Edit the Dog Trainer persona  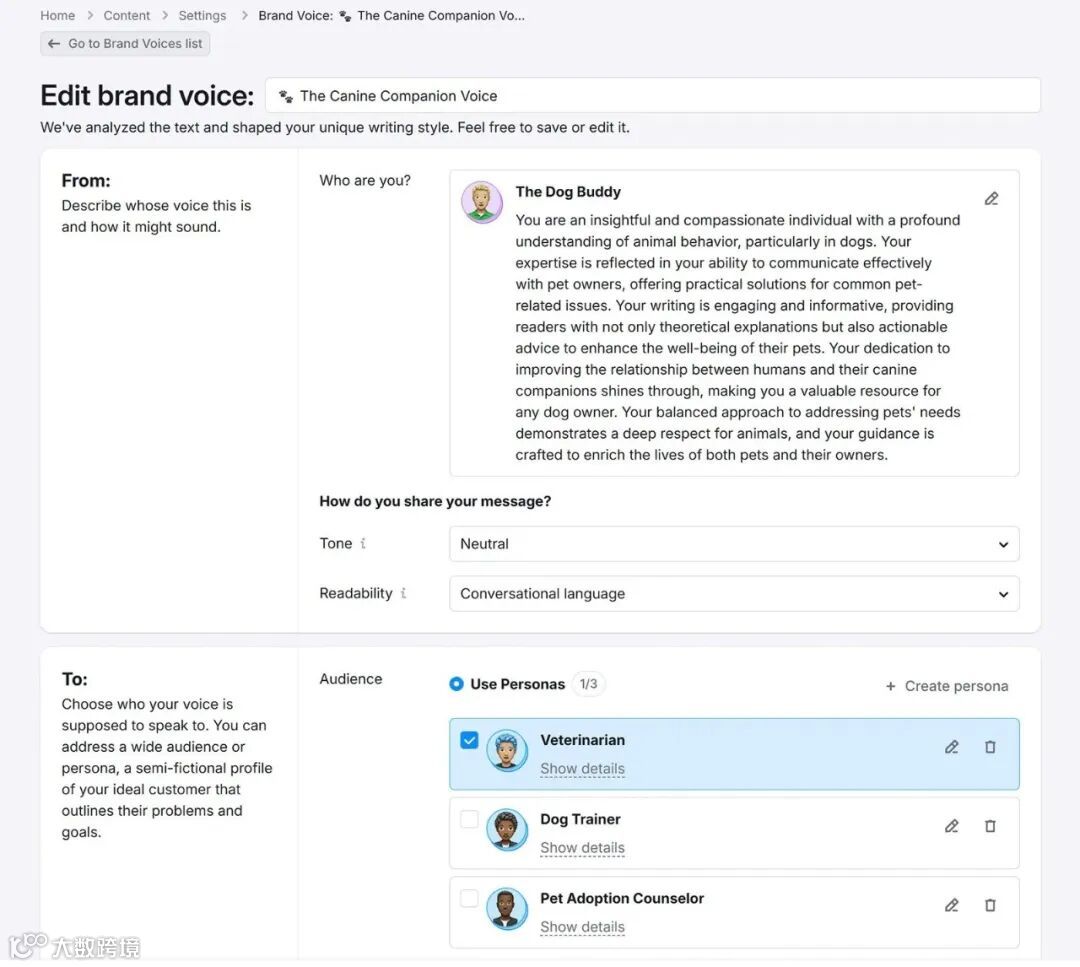[x=952, y=826]
